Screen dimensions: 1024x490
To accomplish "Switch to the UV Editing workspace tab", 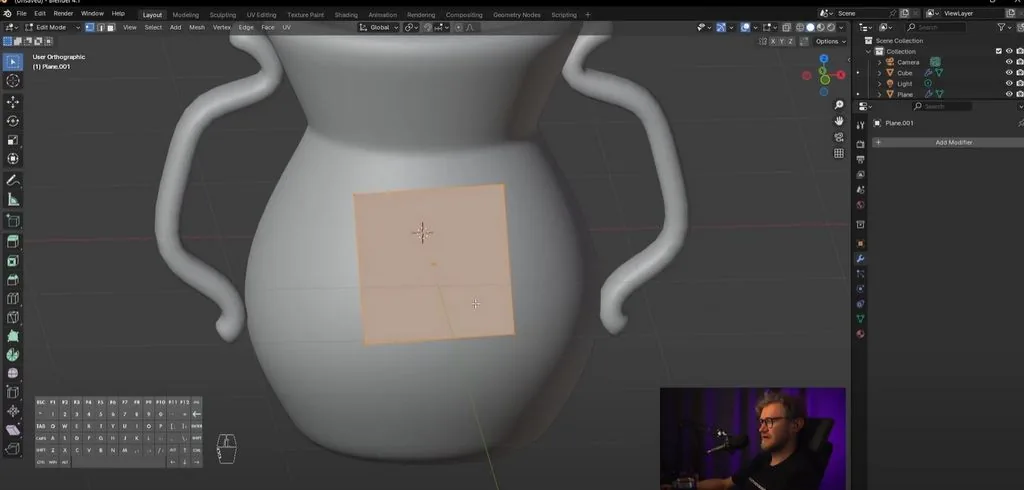I will coord(261,14).
